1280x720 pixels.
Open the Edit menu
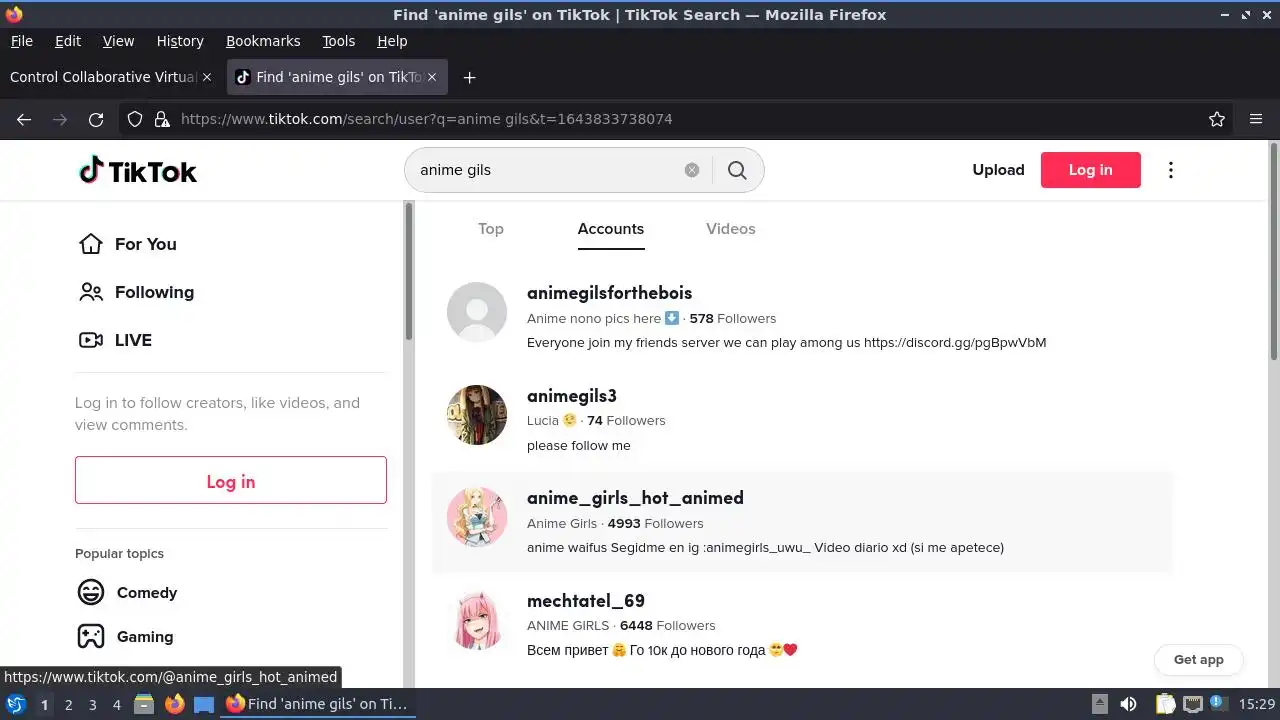point(68,41)
